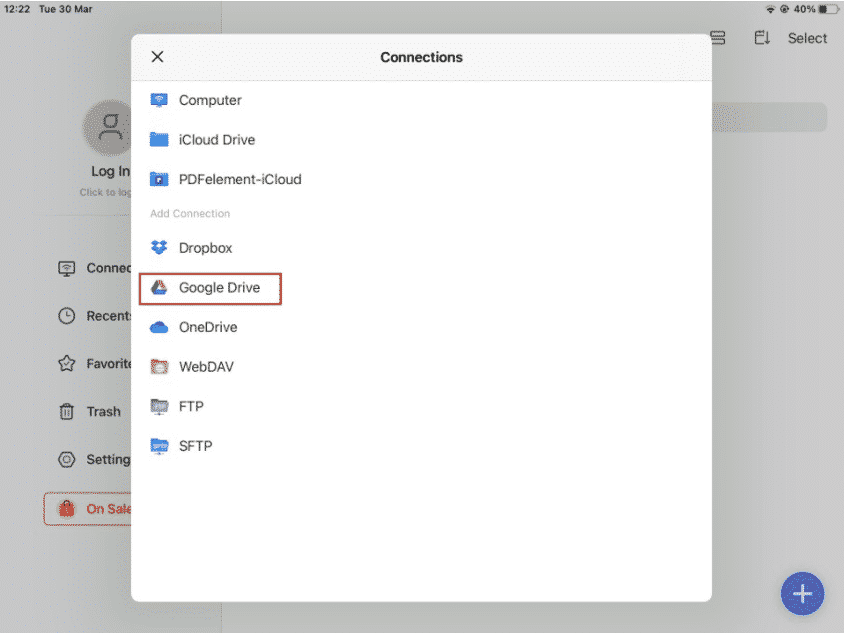This screenshot has width=845, height=633.
Task: Tap the Select button at top right
Action: pos(807,38)
